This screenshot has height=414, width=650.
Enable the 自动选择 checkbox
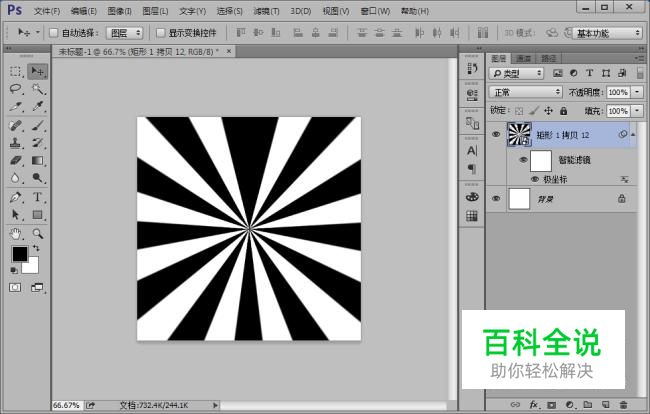(x=53, y=33)
